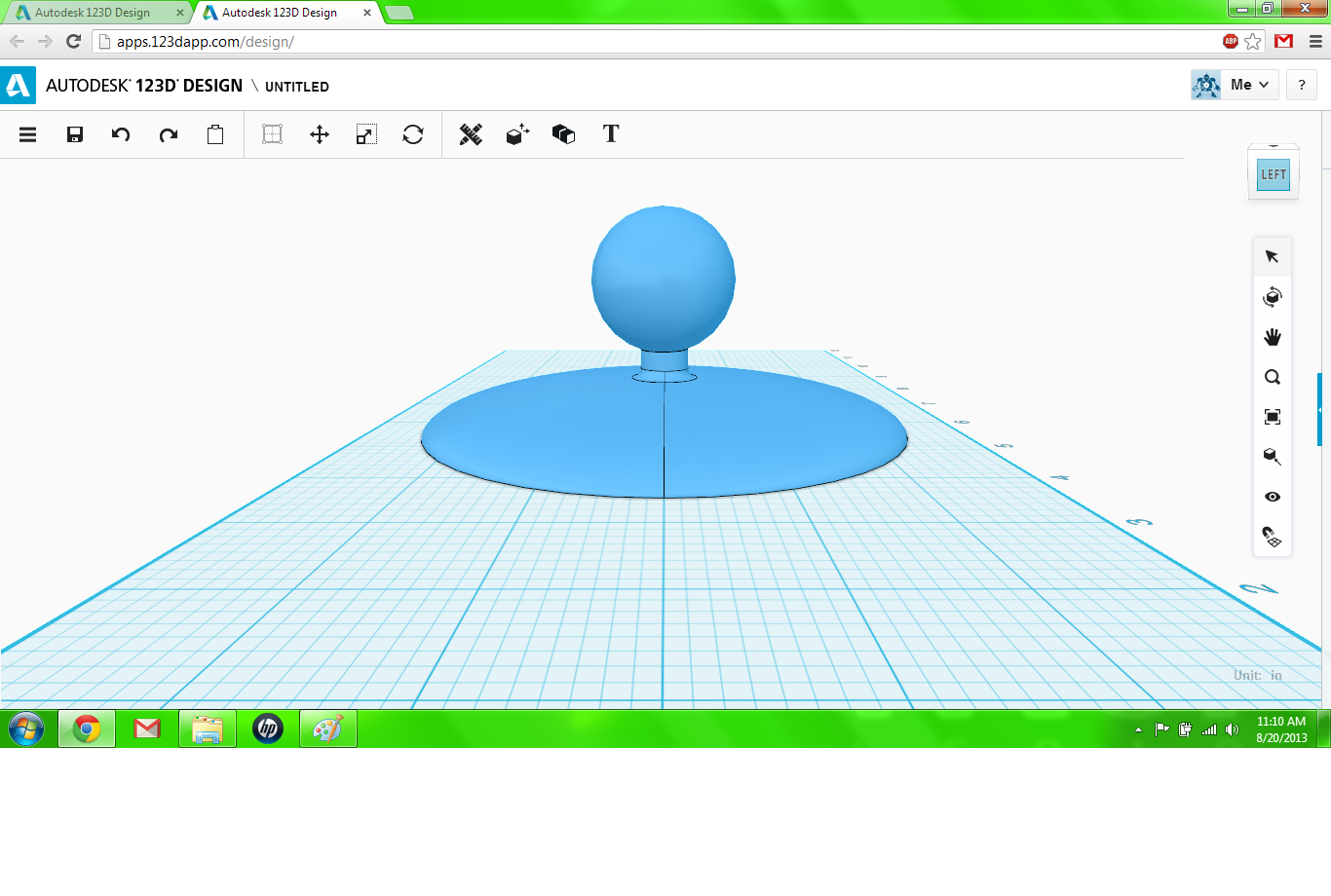1331x896 pixels.
Task: Click the browser back arrow
Action: pyautogui.click(x=17, y=41)
